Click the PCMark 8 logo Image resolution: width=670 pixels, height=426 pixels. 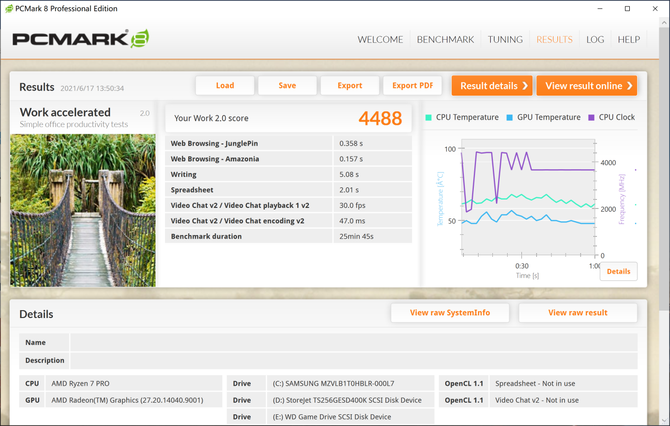click(80, 40)
